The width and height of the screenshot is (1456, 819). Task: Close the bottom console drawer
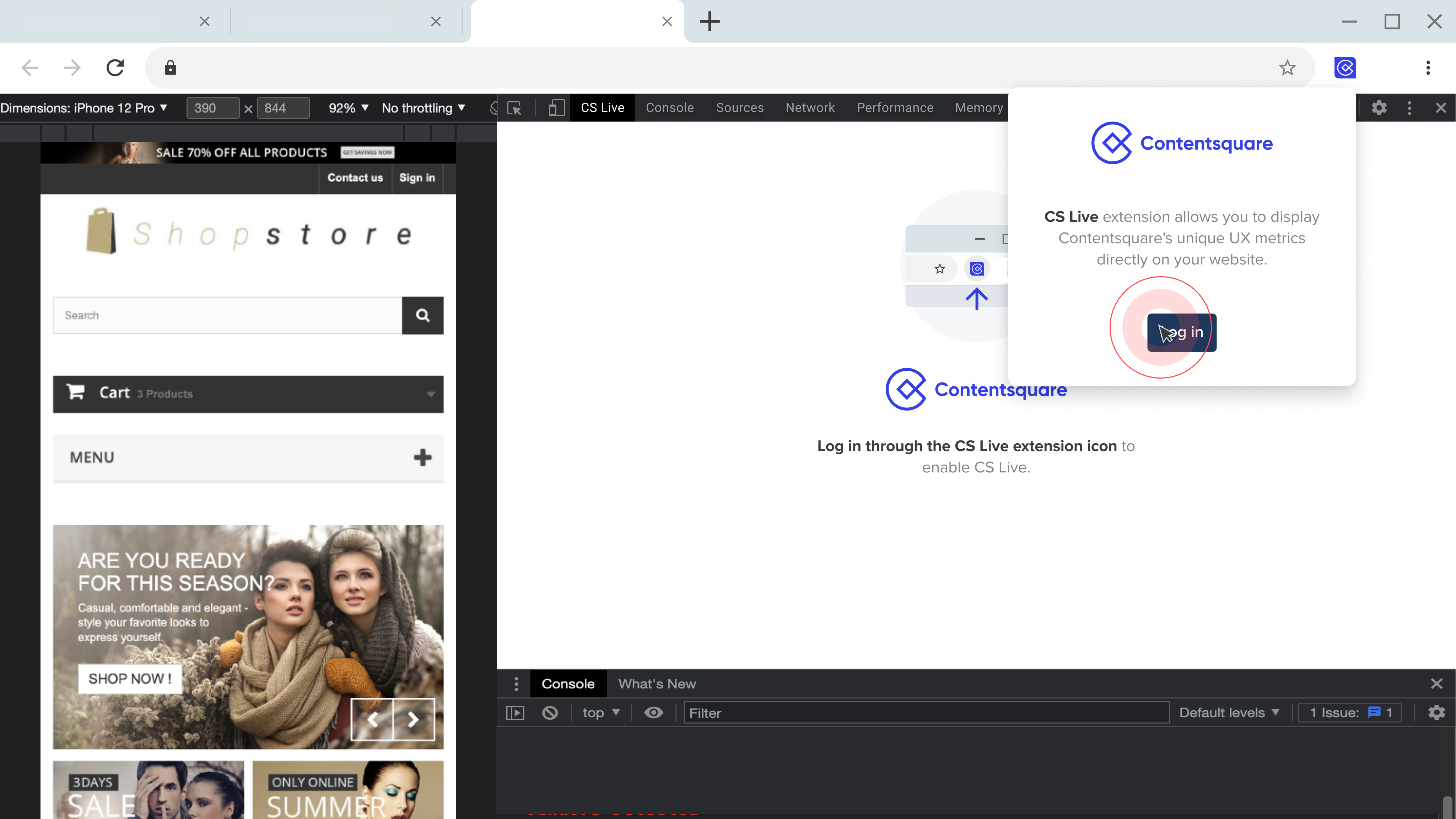point(1436,684)
